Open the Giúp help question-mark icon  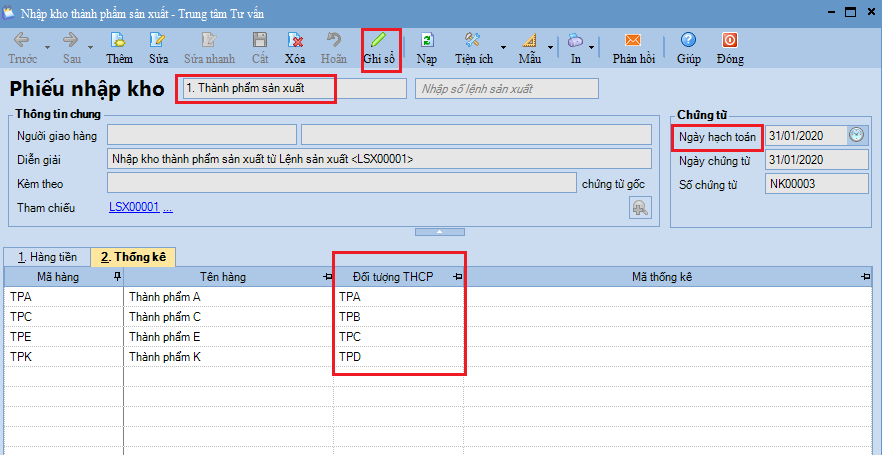688,40
